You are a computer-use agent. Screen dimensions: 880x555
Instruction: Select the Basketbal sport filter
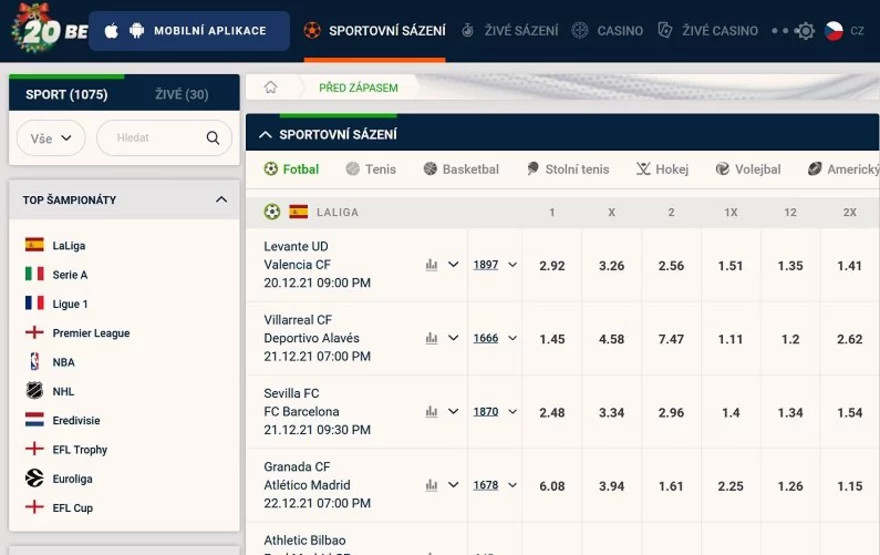(x=461, y=170)
